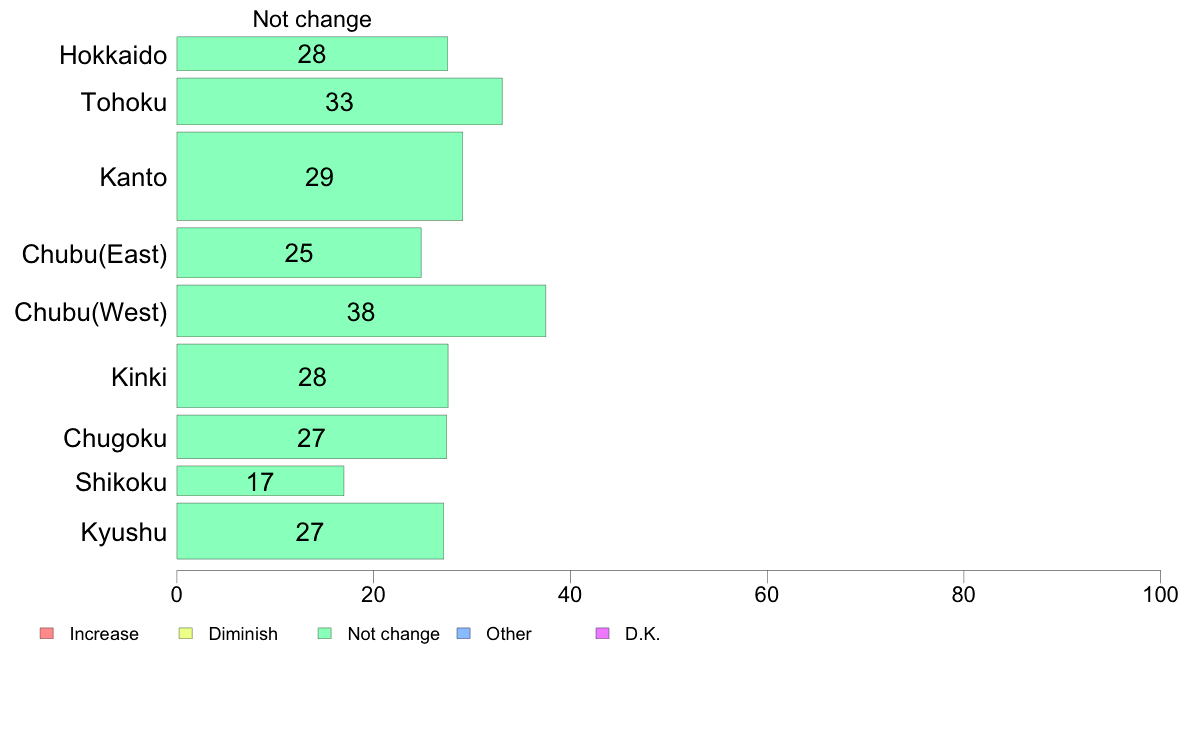This screenshot has width=1188, height=736.
Task: Select the Chubu(West) bar showing 38
Action: (361, 312)
